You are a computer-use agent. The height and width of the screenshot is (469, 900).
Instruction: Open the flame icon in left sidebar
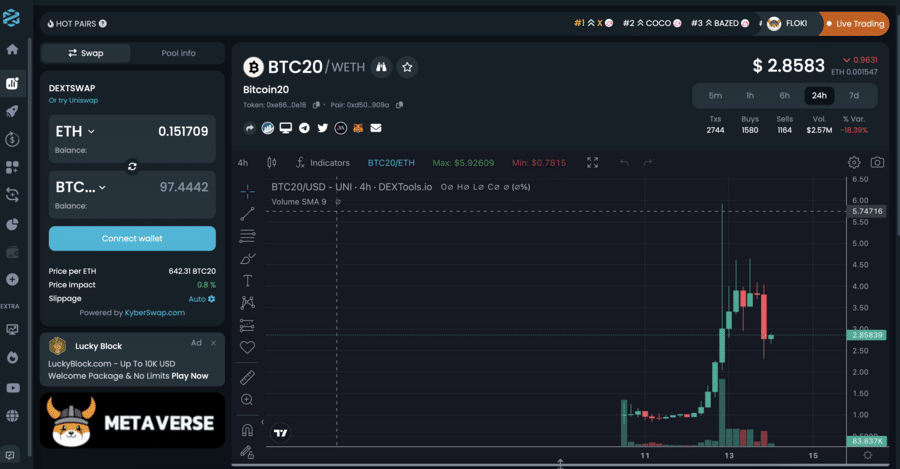coord(12,358)
